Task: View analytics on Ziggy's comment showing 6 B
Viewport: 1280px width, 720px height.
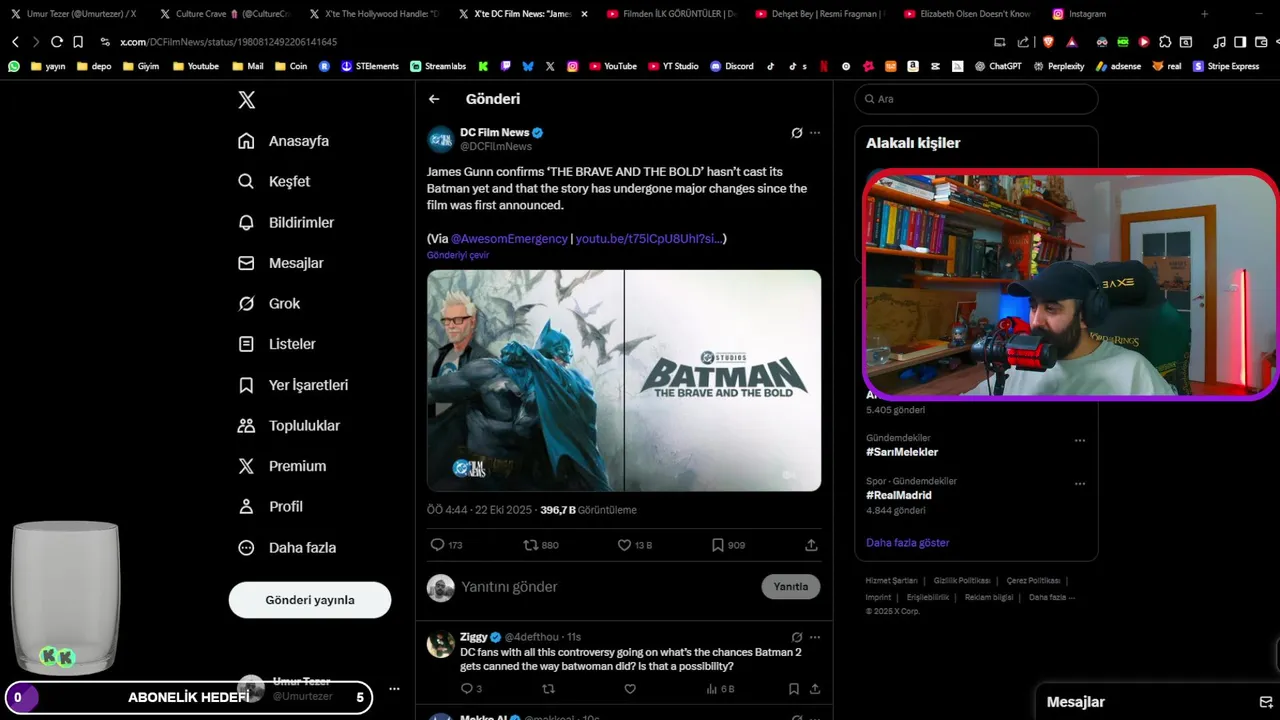Action: pos(720,689)
